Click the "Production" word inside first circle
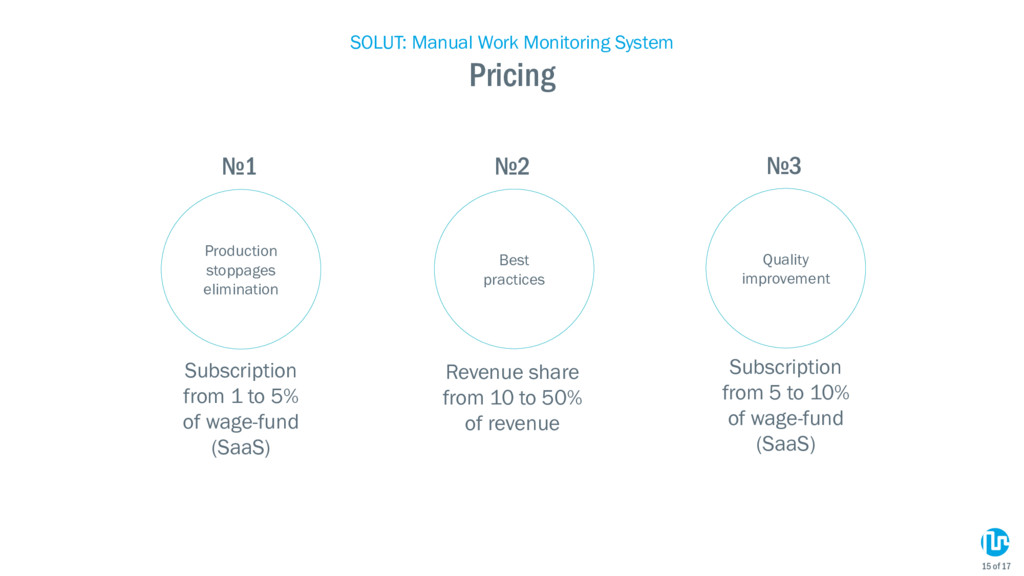Viewport: 1024px width, 576px height. [x=241, y=251]
